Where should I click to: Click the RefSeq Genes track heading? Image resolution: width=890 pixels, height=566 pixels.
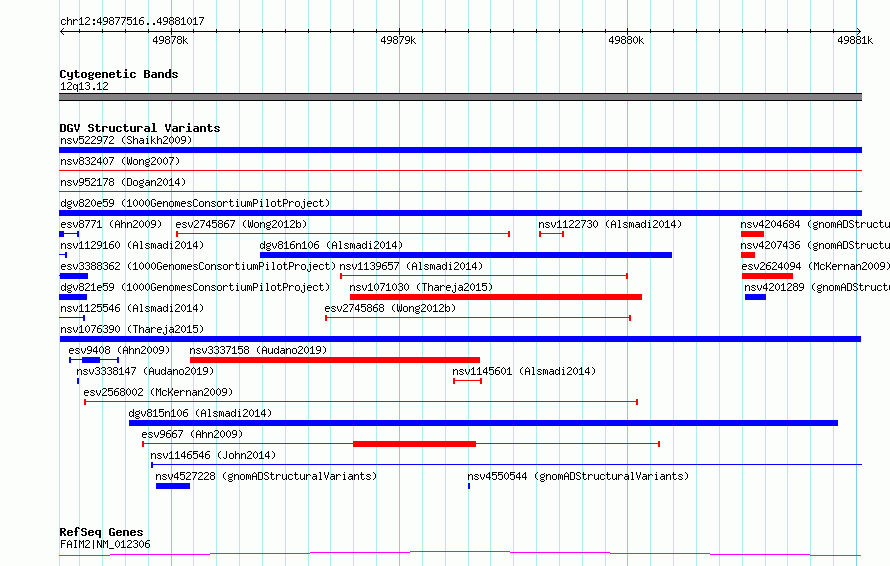pyautogui.click(x=101, y=532)
